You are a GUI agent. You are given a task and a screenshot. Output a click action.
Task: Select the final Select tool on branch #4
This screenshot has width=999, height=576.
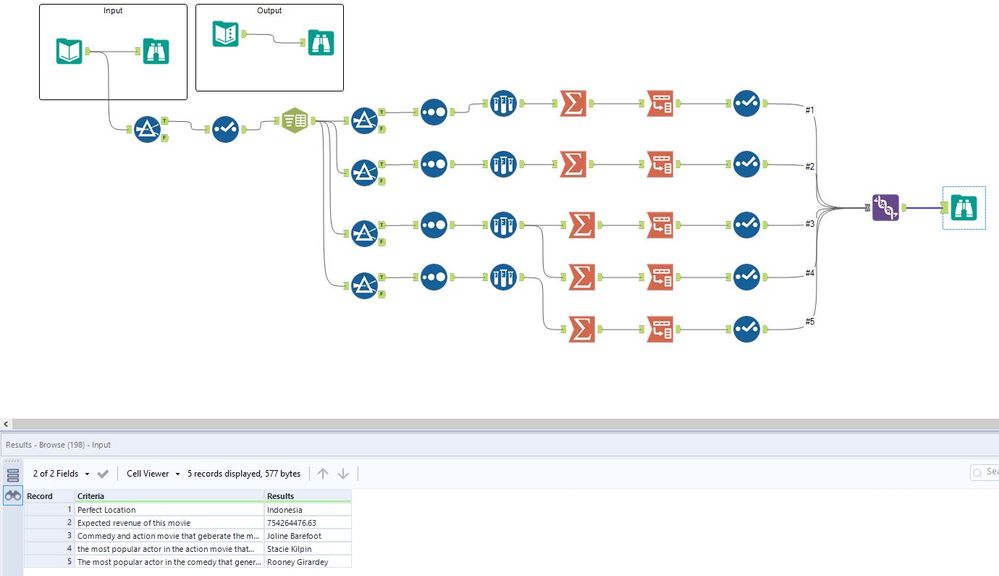[x=746, y=277]
